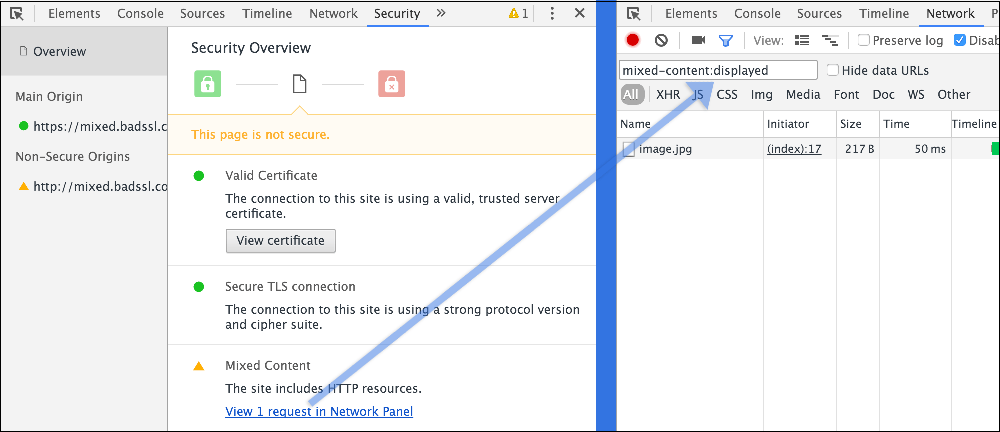Viewport: 1000px width, 432px height.
Task: Click the green secure lock icon
Action: (207, 84)
